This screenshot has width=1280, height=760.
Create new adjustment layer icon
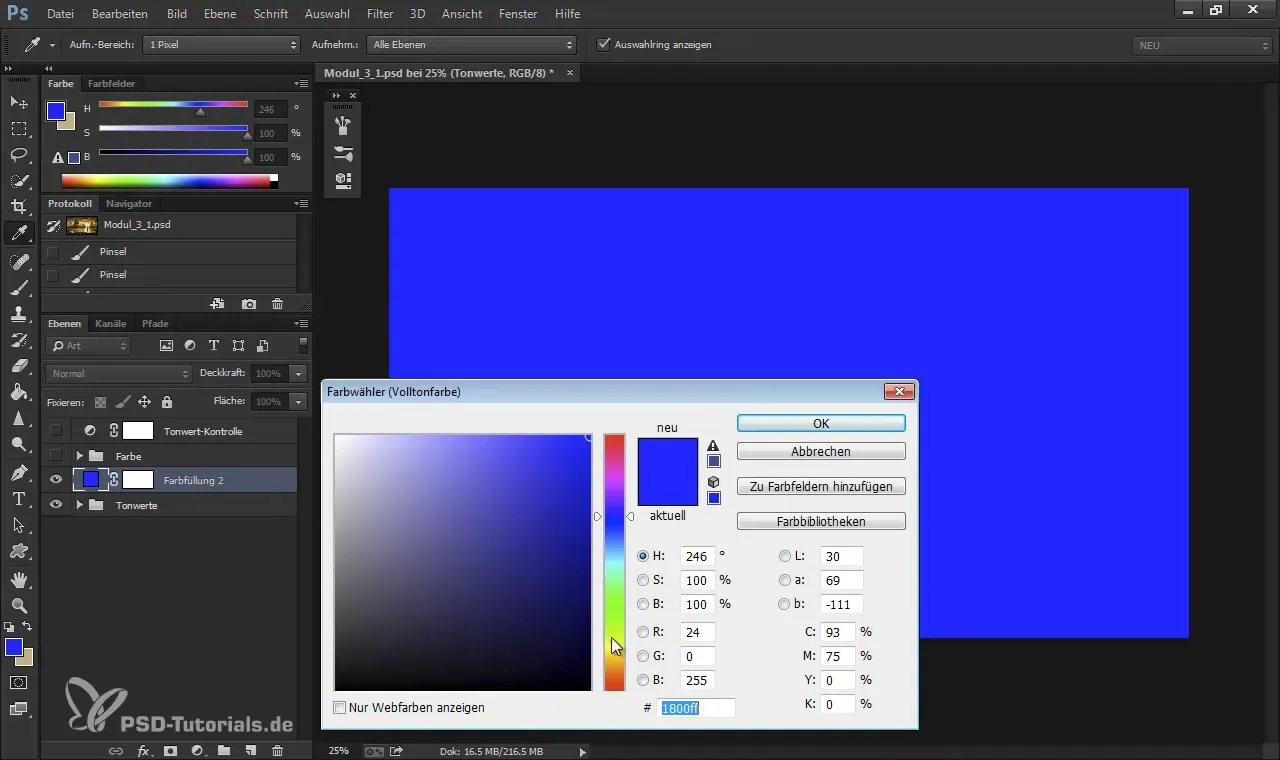[x=197, y=750]
